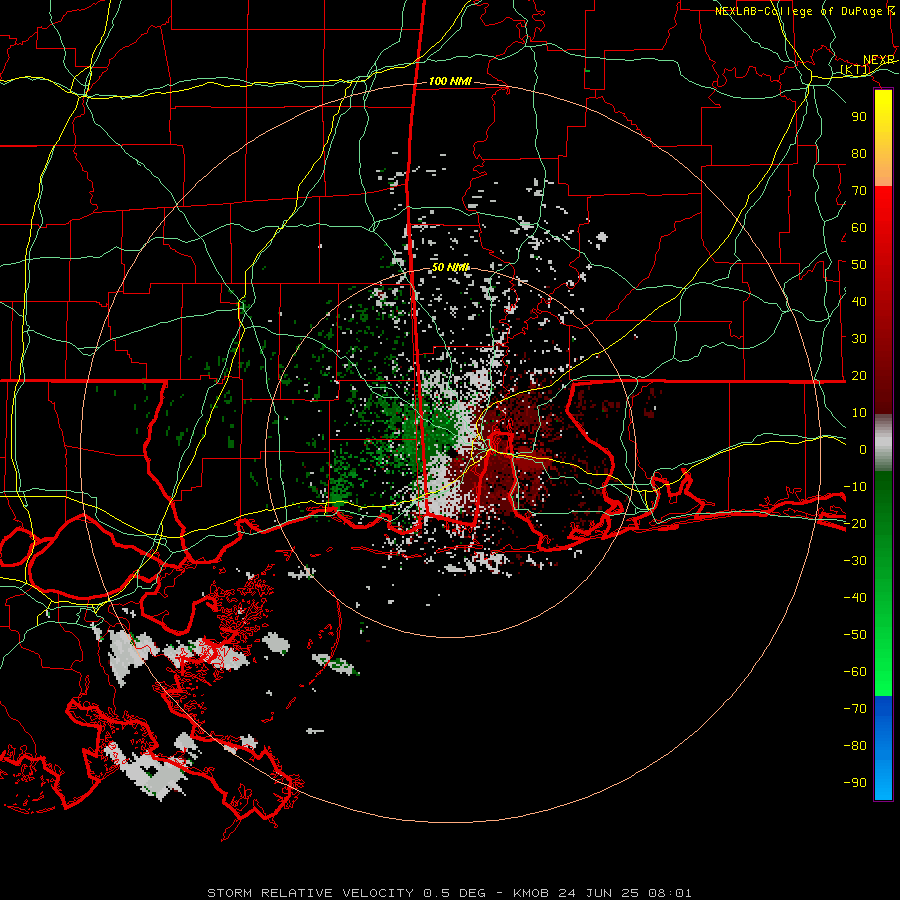Pick the gray zero band of the color bar

[883, 443]
